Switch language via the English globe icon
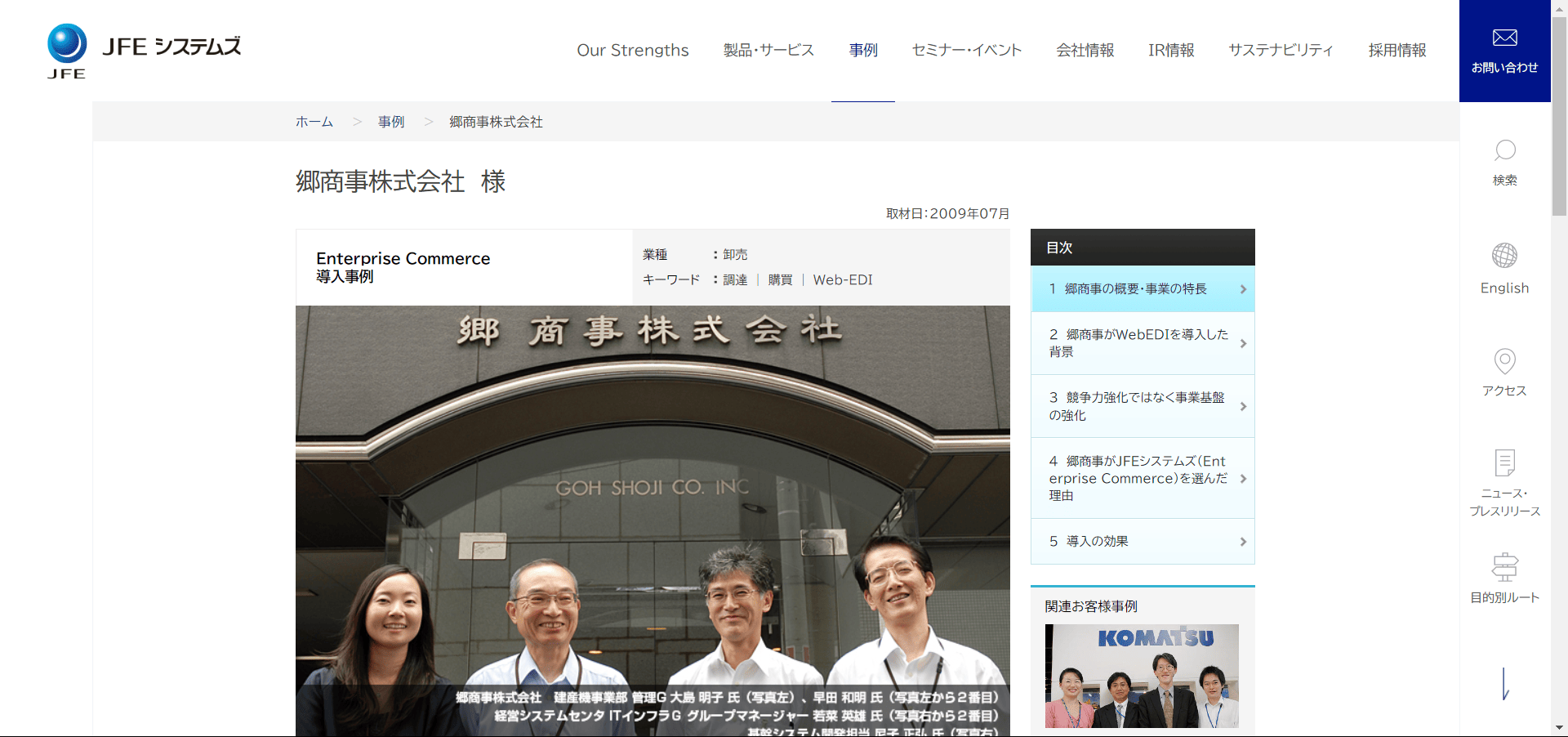Viewport: 1568px width, 737px height. point(1504,256)
